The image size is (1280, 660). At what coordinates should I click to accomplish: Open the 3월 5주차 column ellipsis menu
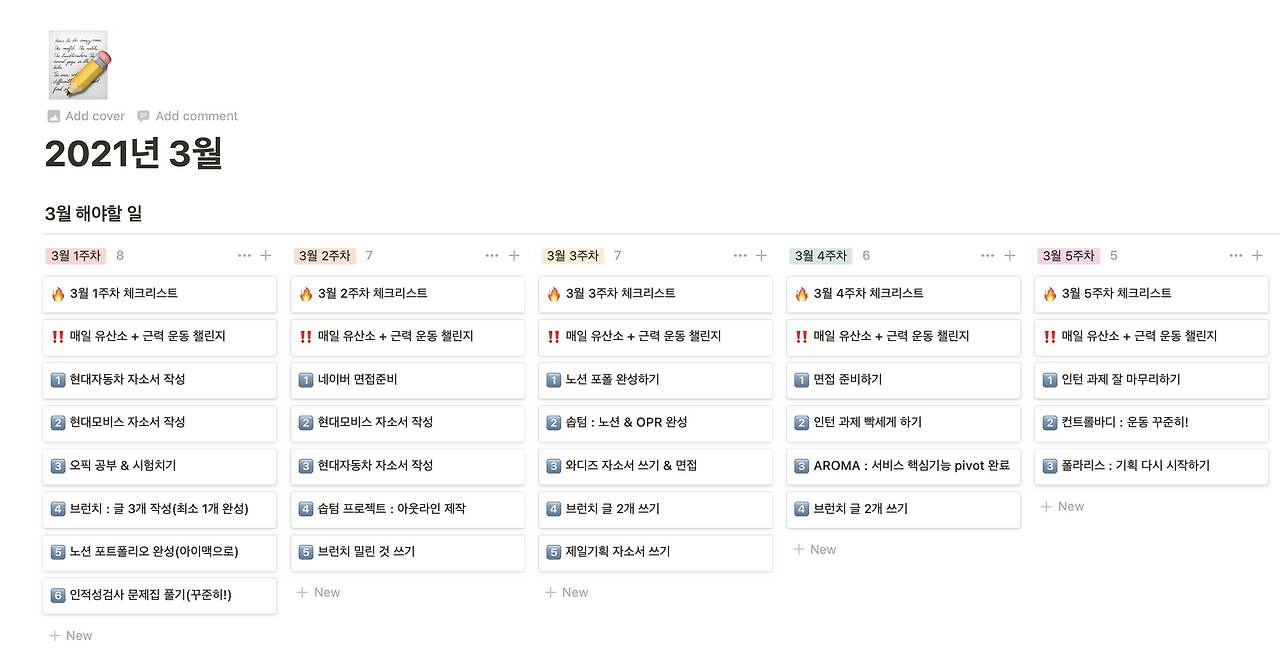tap(1236, 256)
